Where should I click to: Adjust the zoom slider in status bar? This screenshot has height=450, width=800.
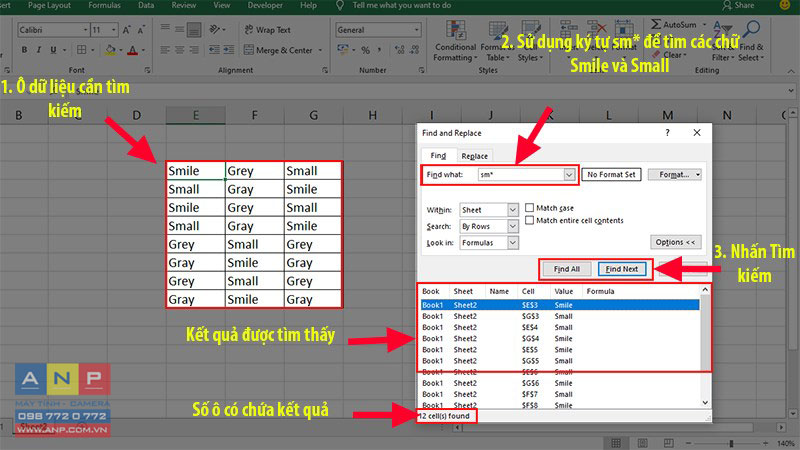pos(731,443)
